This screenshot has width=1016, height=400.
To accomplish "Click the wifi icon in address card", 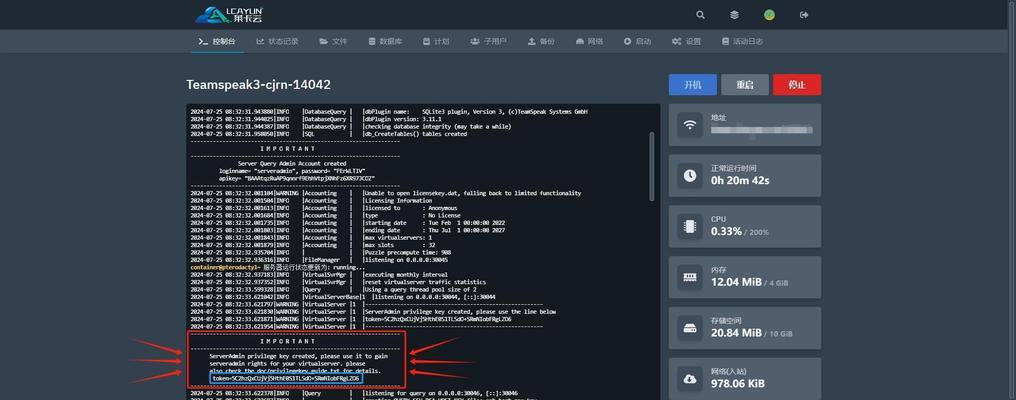I will (x=689, y=124).
